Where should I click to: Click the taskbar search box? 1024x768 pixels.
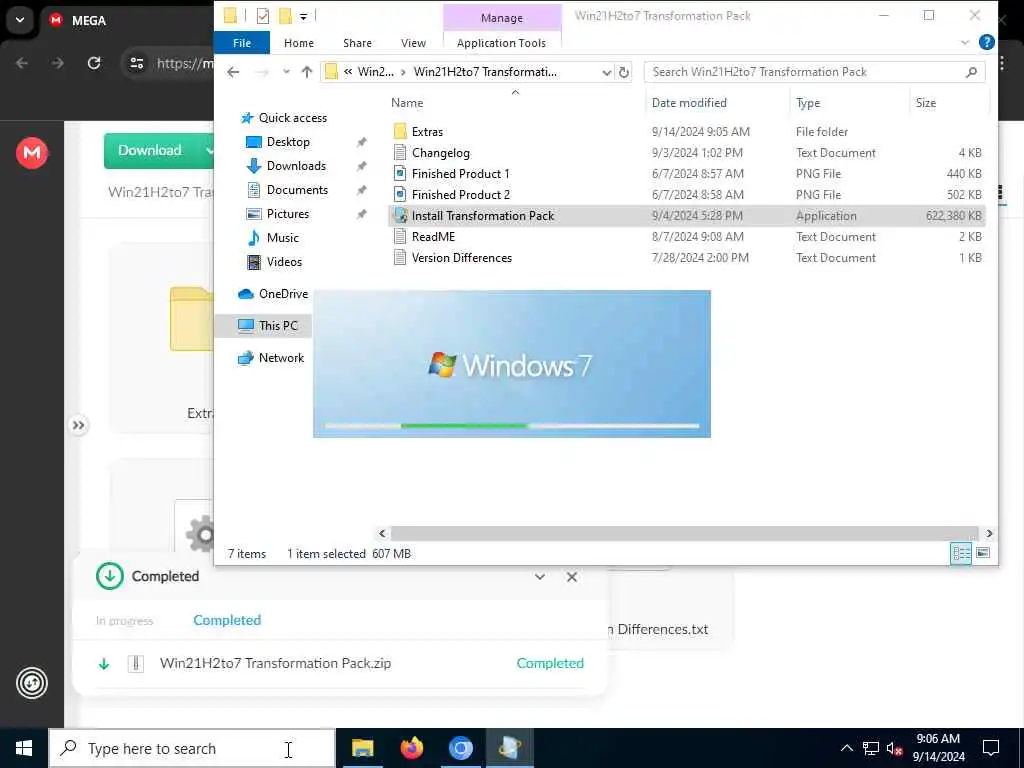(192, 748)
